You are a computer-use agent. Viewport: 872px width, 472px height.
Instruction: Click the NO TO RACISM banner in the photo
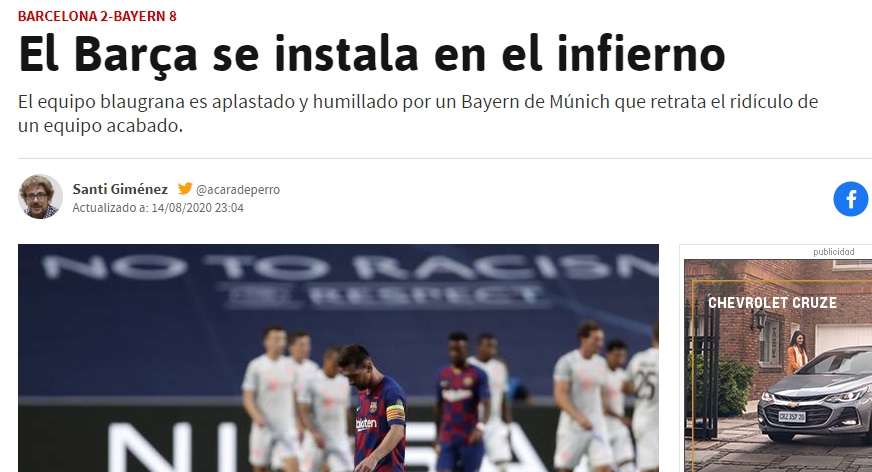(350, 267)
